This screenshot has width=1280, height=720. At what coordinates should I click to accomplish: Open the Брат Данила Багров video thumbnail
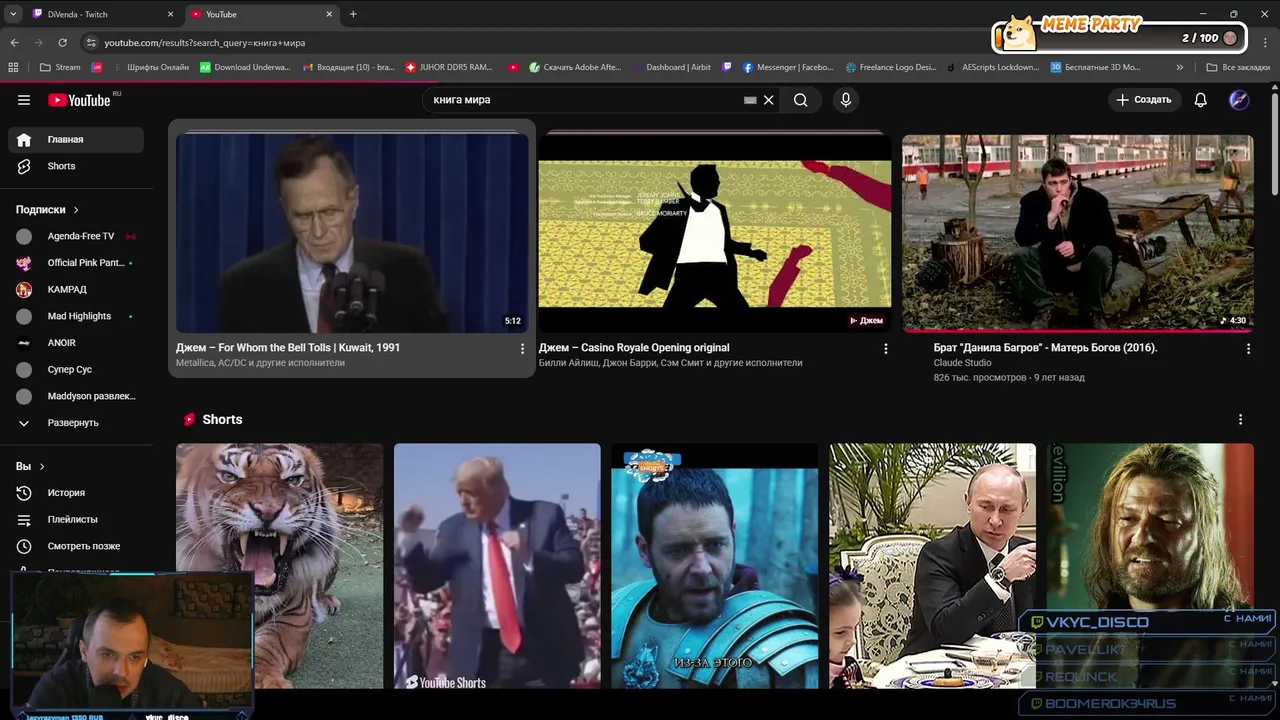1078,232
